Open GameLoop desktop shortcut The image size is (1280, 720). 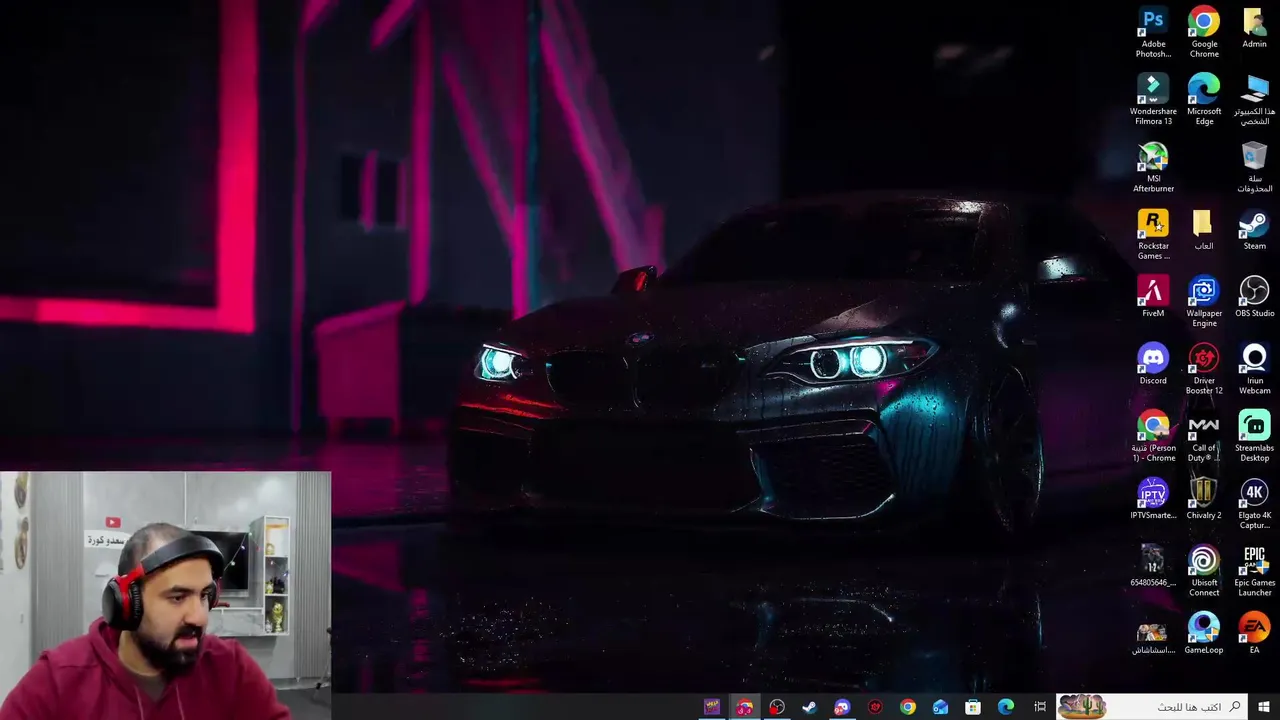click(1204, 634)
